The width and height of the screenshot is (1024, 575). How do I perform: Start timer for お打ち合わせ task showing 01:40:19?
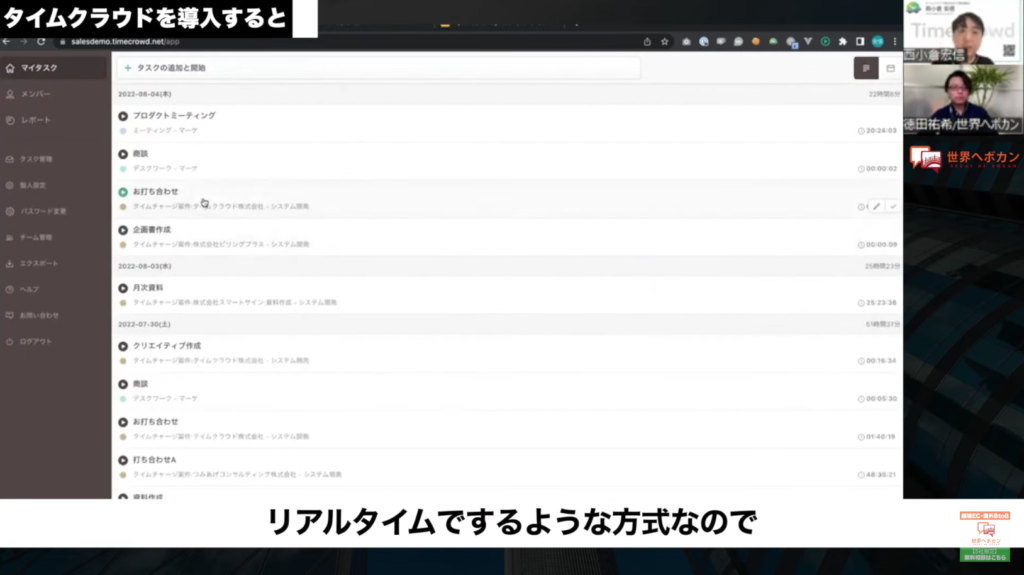coord(123,422)
